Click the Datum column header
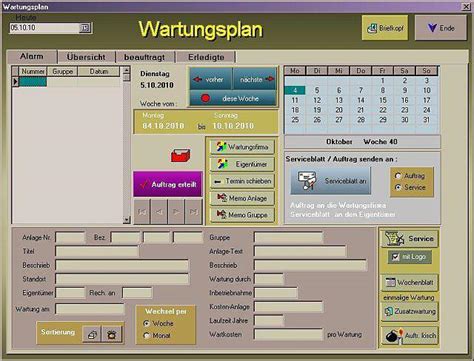474x361 pixels. [x=99, y=71]
